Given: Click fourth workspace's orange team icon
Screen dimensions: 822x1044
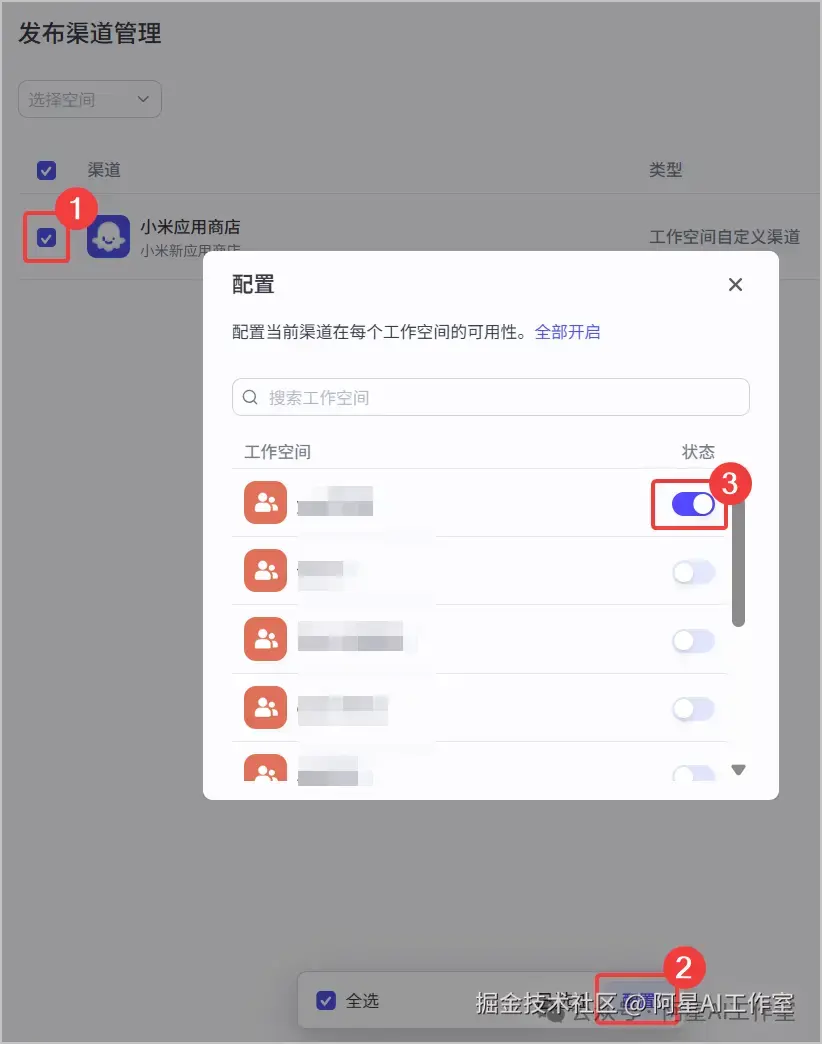Looking at the screenshot, I should pos(266,707).
